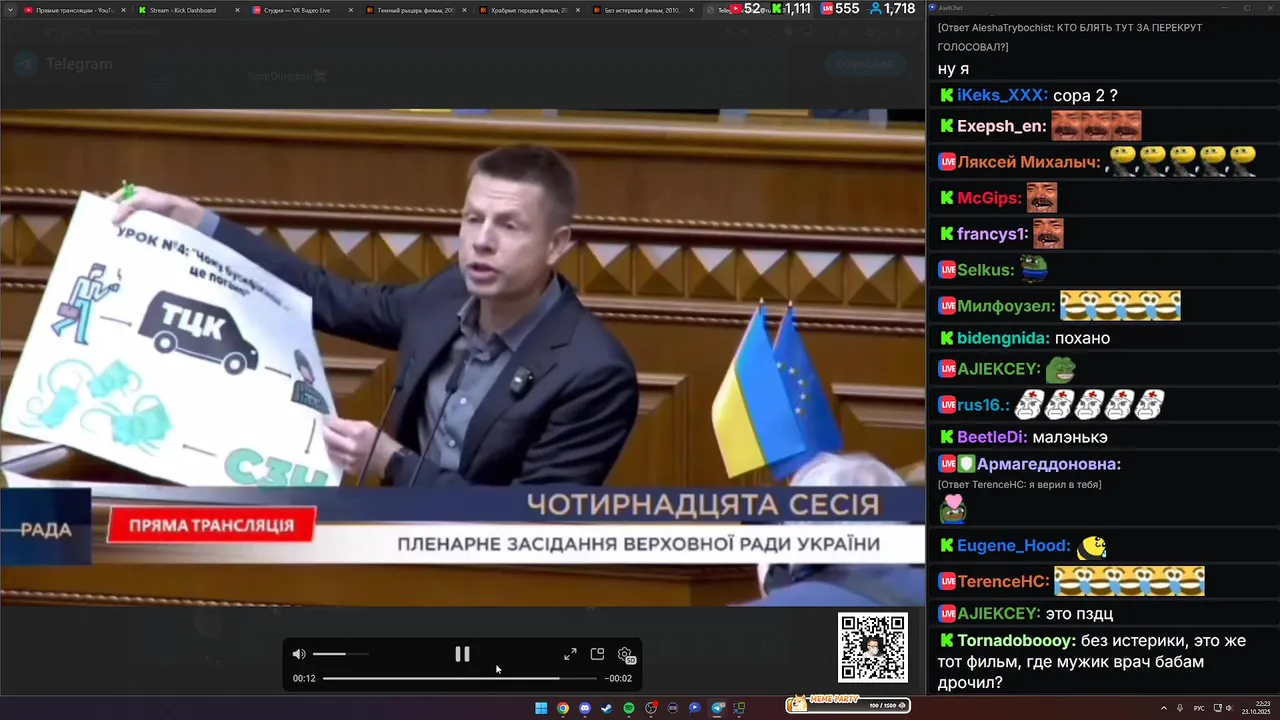This screenshot has height=720, width=1280.
Task: Close the VK Видео Live tab
Action: (x=351, y=10)
